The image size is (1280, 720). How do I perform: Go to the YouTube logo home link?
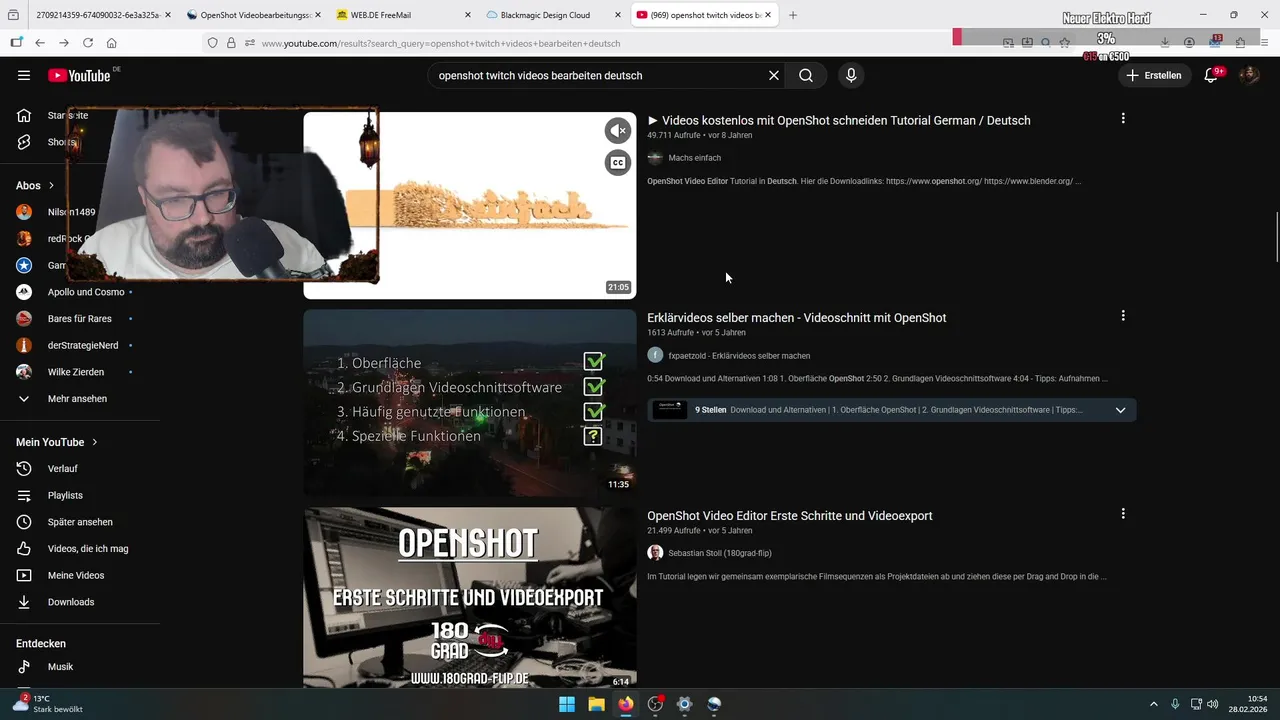[x=80, y=75]
